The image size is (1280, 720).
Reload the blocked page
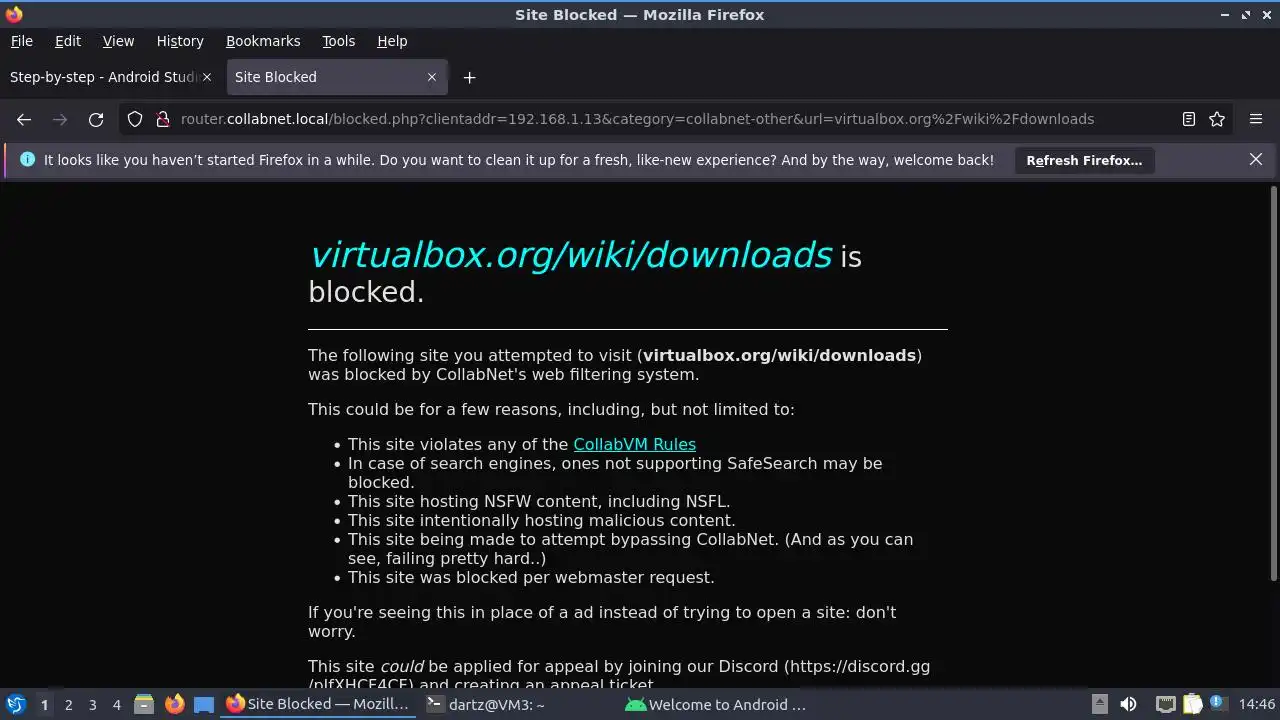click(96, 119)
